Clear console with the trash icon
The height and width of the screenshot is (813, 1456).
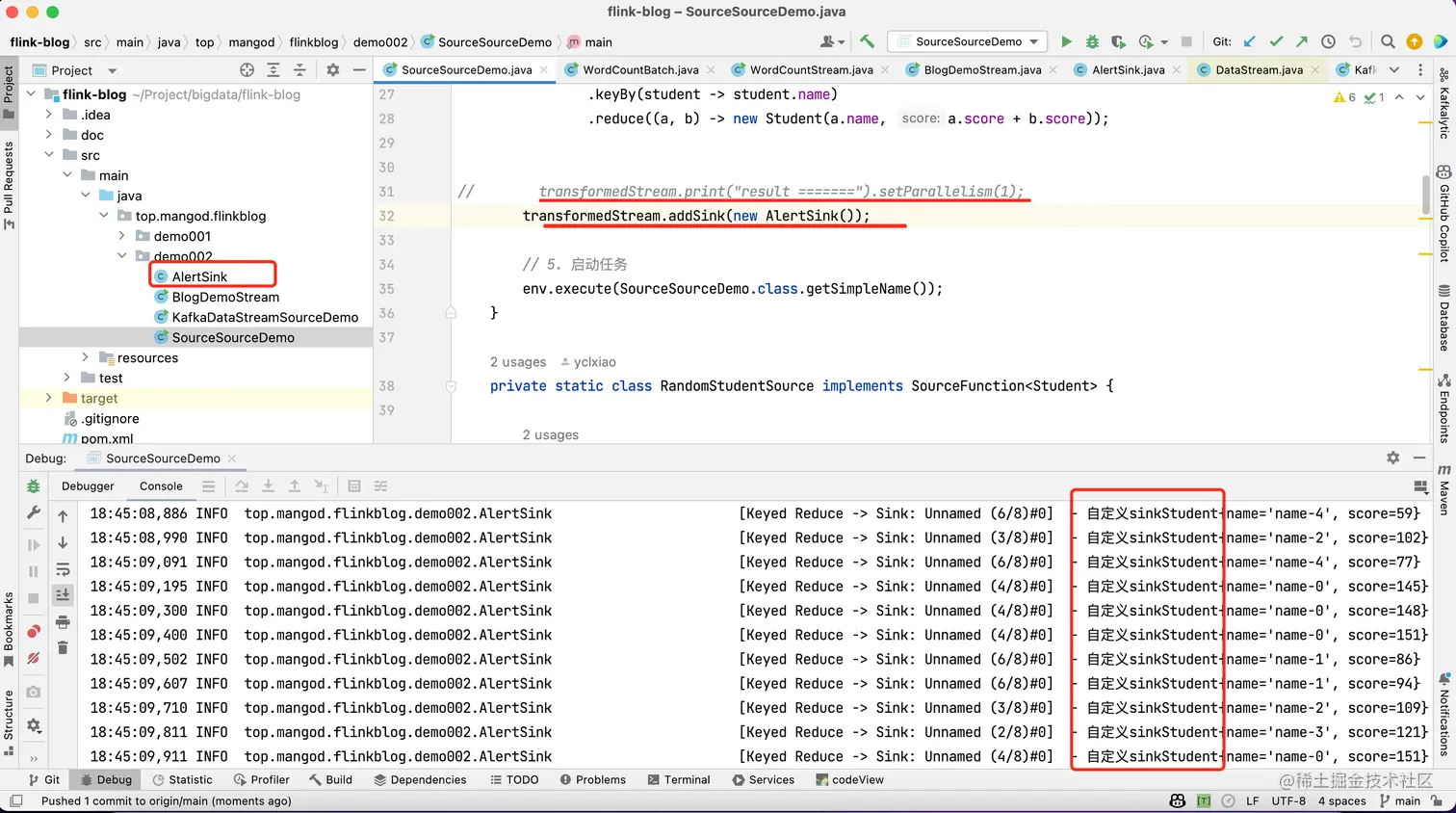(63, 647)
